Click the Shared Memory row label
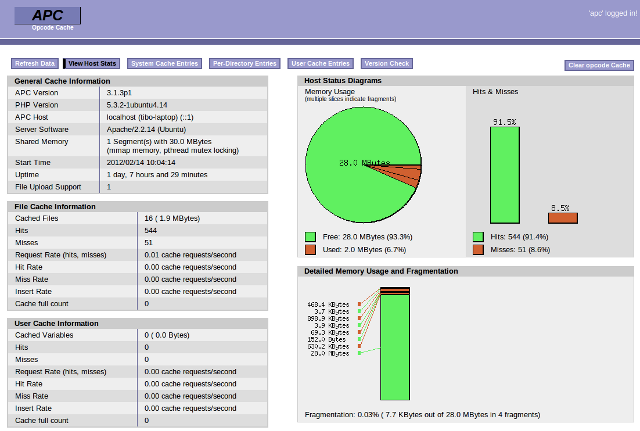Screen dimensions: 640x431 pos(42,142)
